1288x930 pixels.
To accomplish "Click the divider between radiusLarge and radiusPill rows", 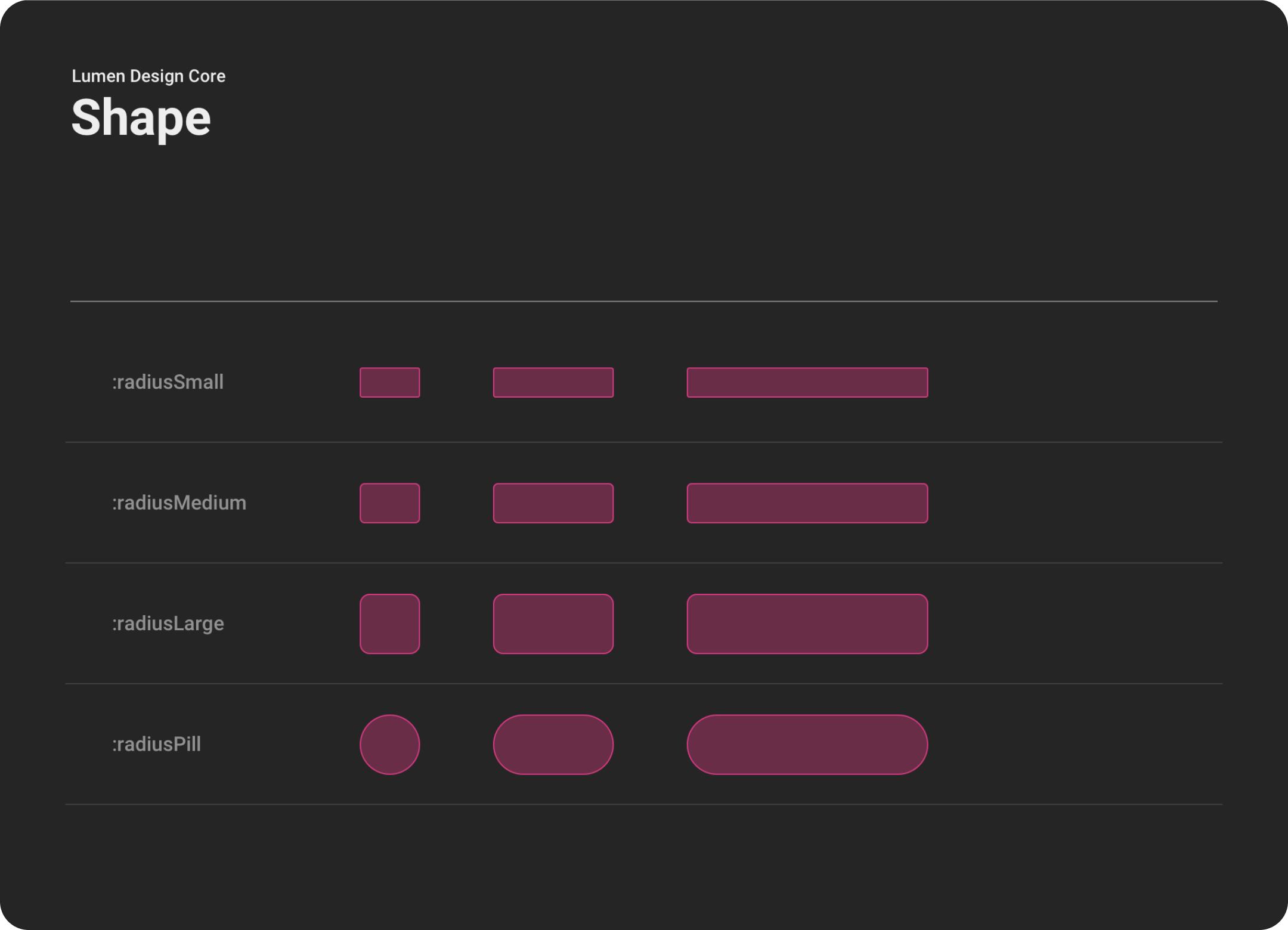I will (x=643, y=684).
